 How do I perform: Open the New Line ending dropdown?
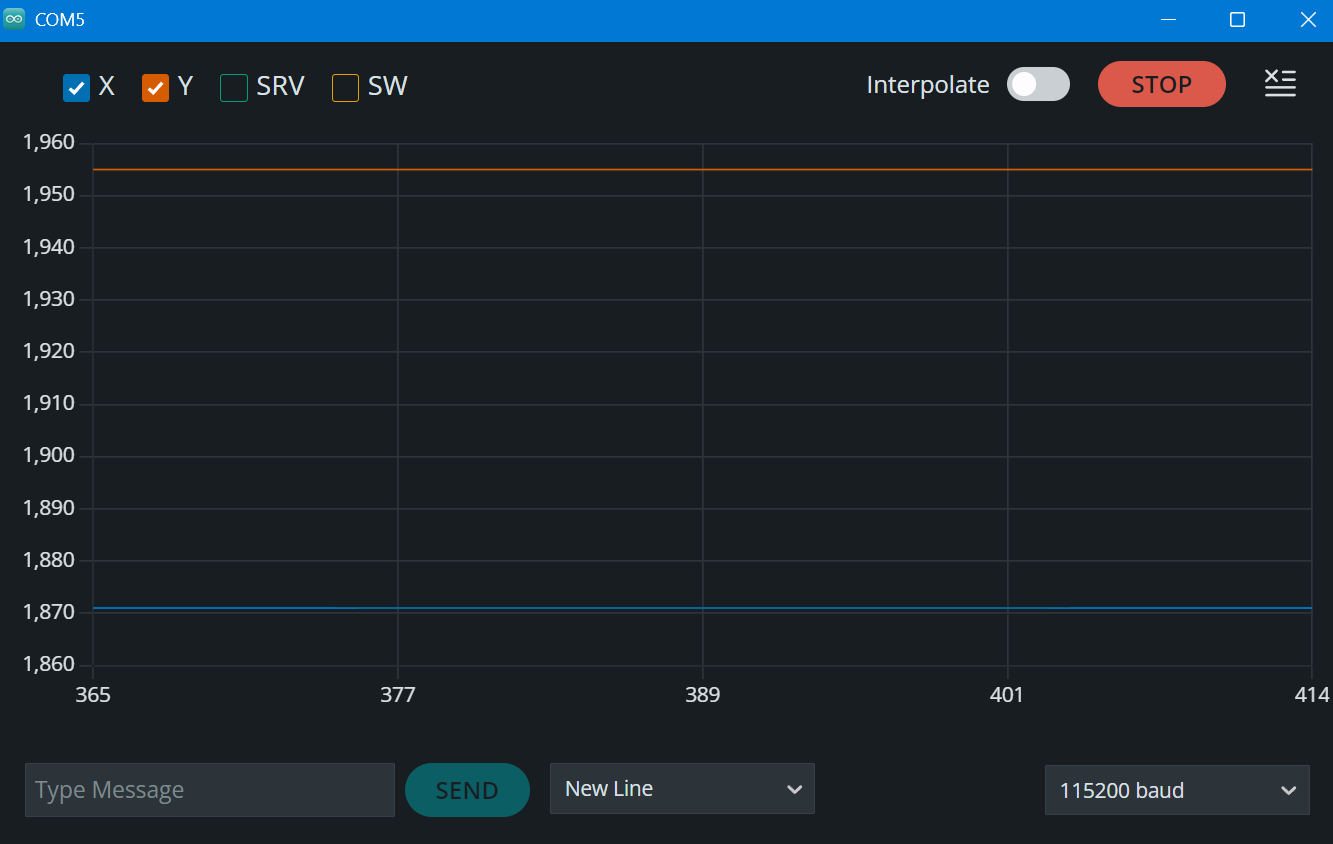682,789
